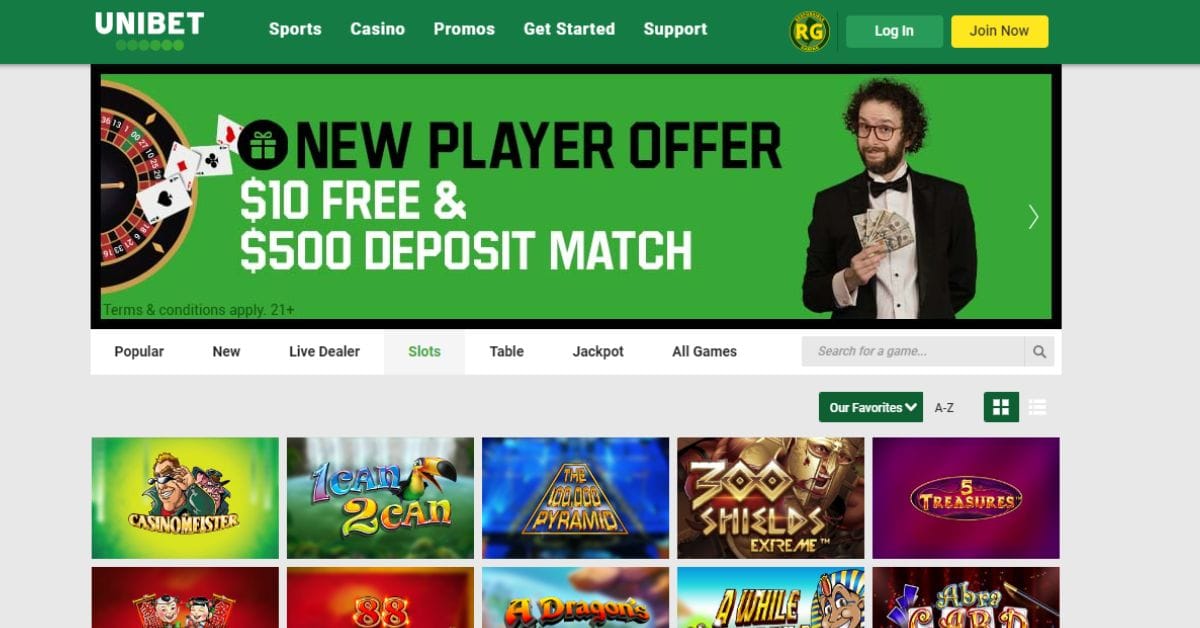Open the 300 Shields Extreme game

pos(771,498)
